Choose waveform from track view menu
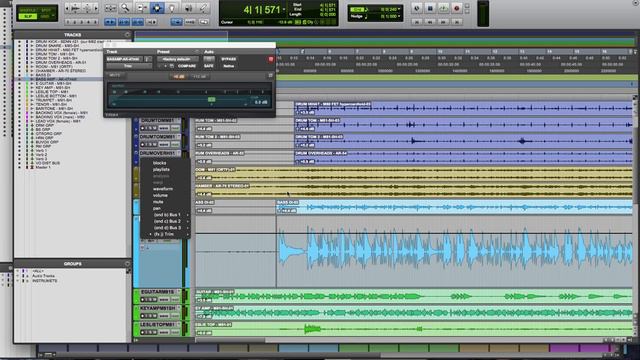 [163, 189]
